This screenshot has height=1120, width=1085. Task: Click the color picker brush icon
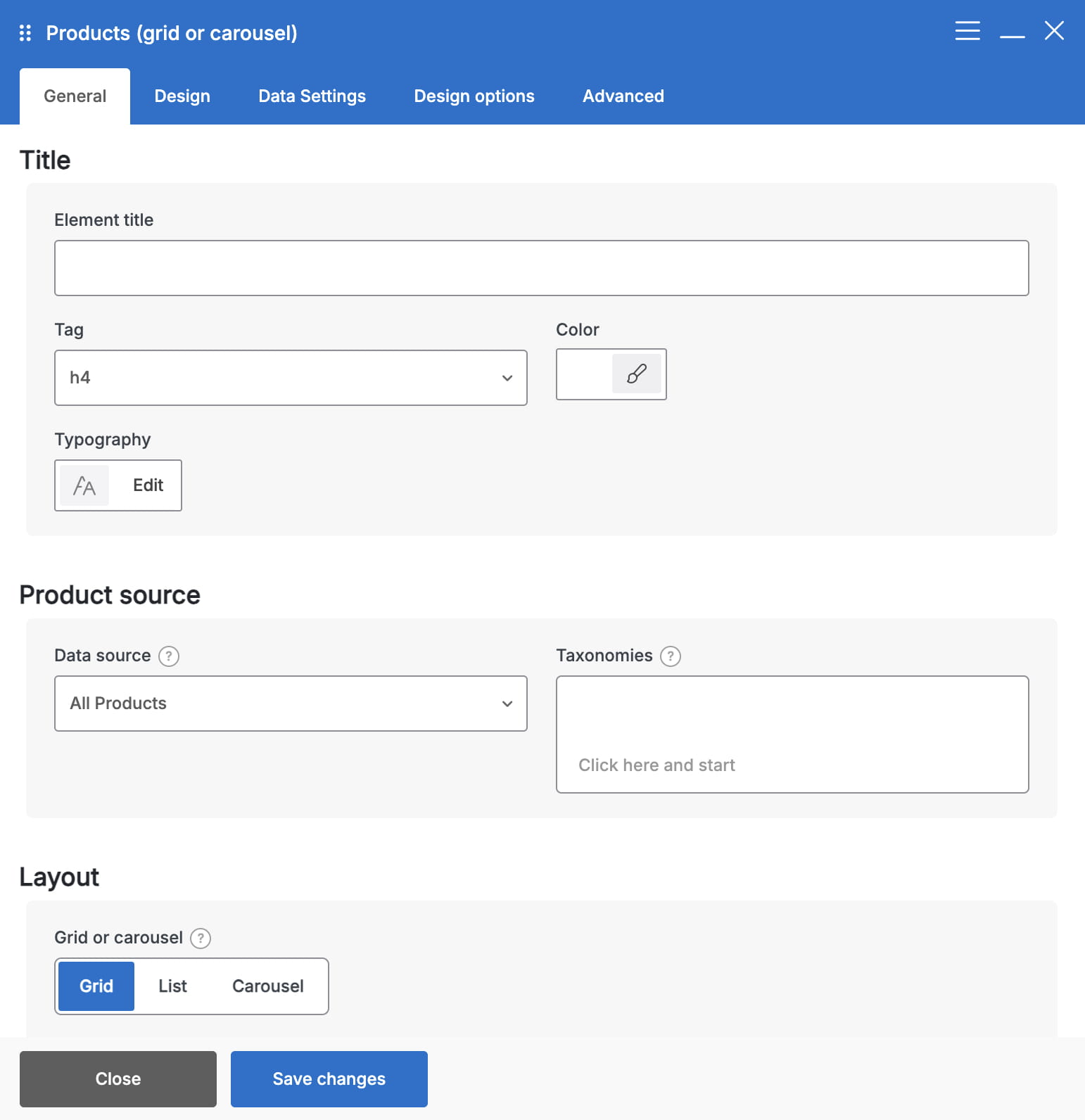(636, 374)
